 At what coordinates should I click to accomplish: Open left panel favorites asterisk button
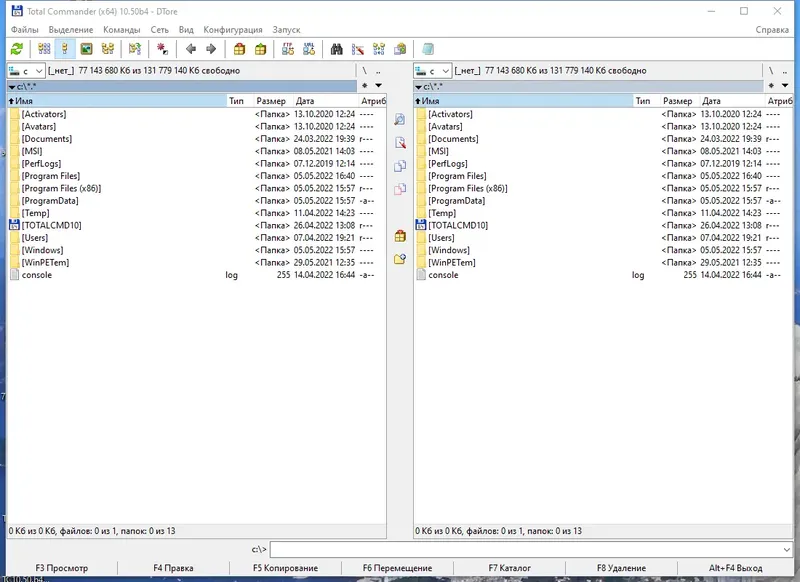(365, 86)
